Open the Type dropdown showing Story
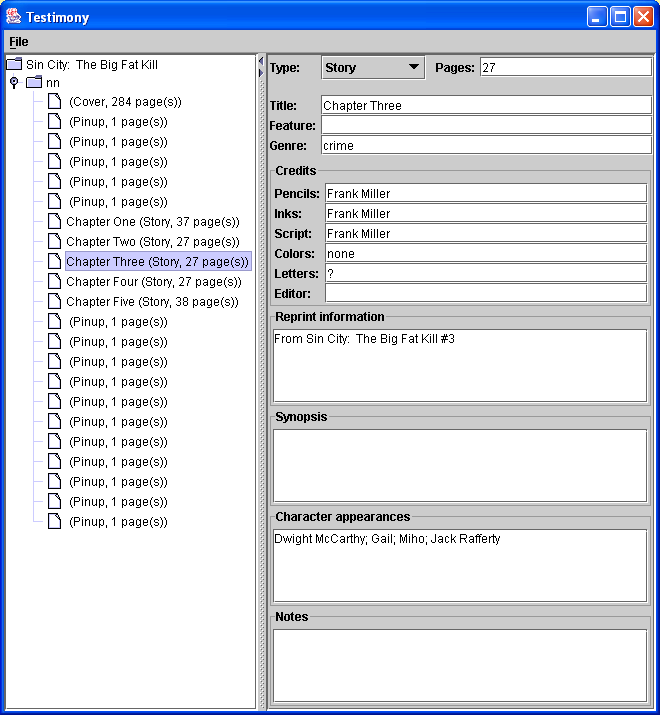This screenshot has height=715, width=660. (x=373, y=67)
